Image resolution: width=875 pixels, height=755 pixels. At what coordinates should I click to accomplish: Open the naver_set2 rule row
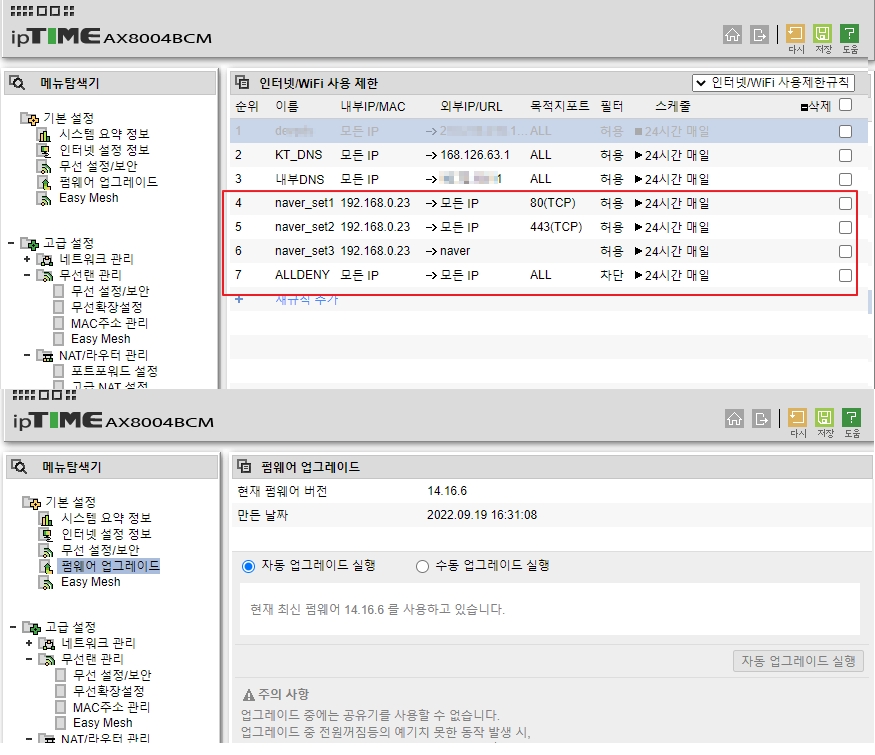pos(549,227)
